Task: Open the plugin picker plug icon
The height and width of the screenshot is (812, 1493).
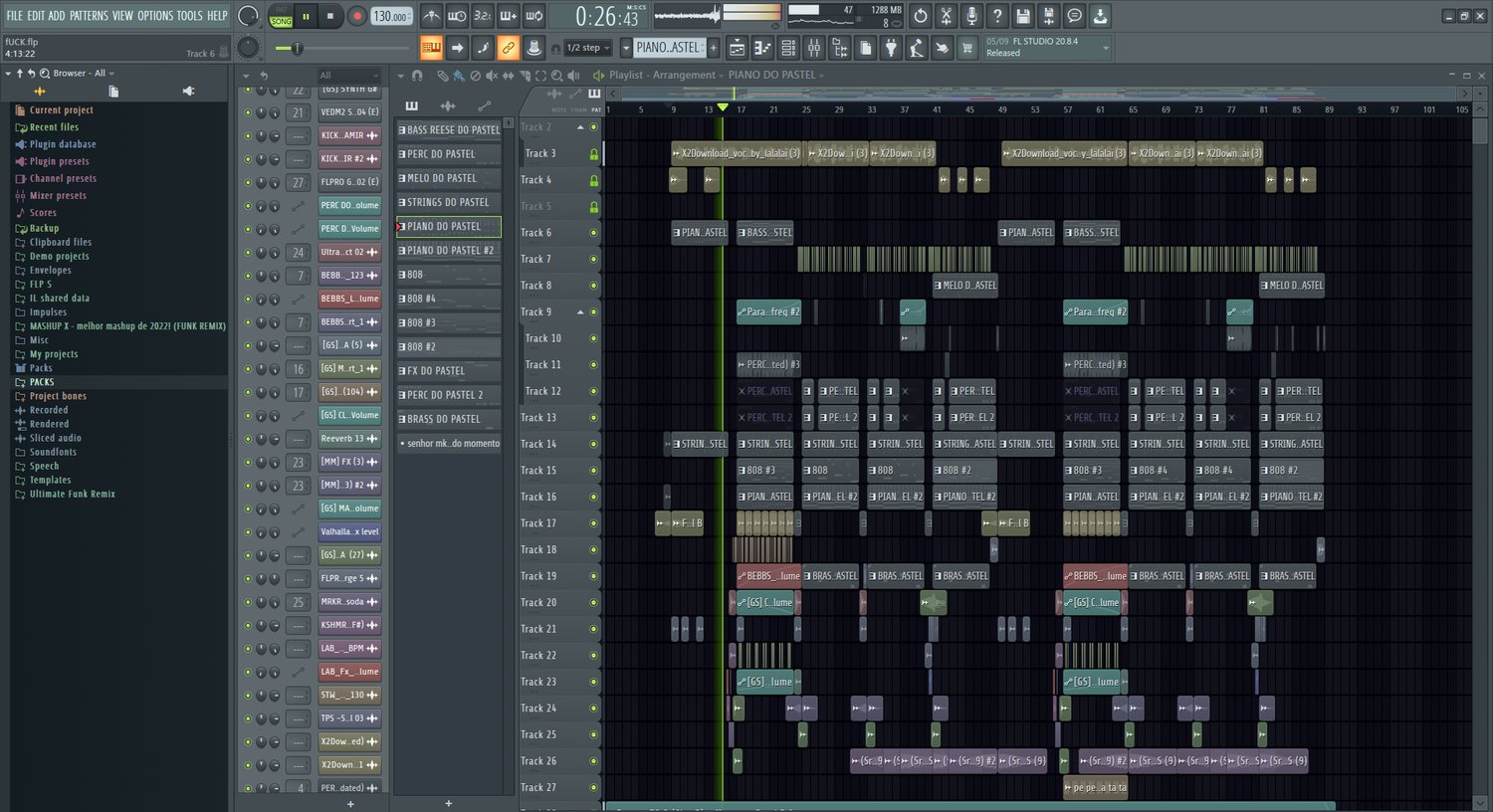Action: 892,48
